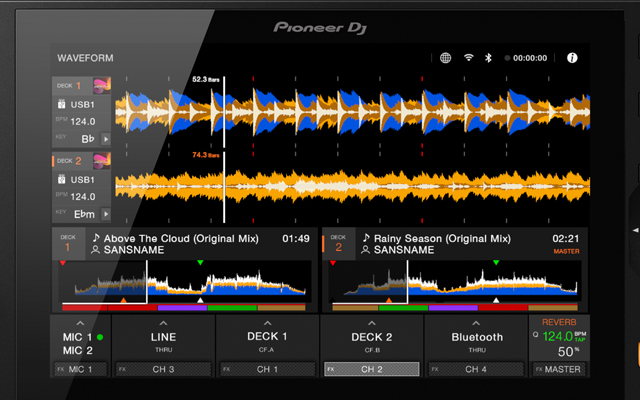Click Above The Cloud track overview waveform
This screenshot has width=640, height=400.
coord(183,283)
